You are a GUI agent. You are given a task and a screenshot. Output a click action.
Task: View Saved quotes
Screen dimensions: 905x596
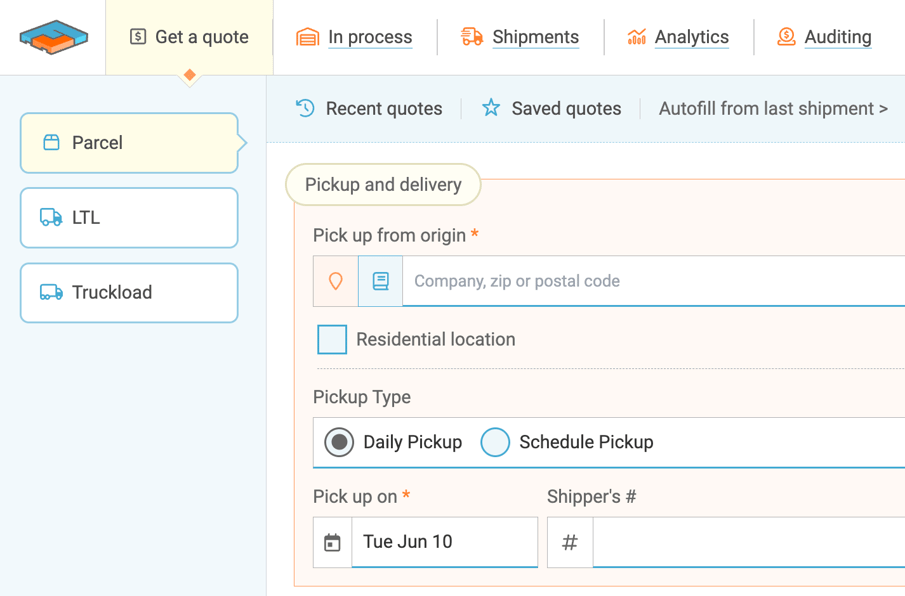[565, 108]
